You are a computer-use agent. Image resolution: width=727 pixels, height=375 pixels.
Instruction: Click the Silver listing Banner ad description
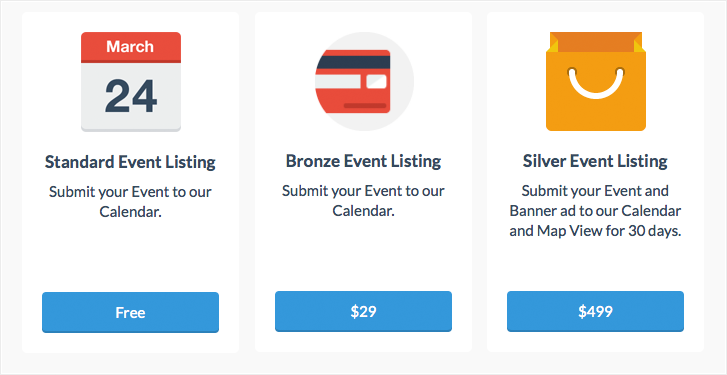tap(595, 211)
